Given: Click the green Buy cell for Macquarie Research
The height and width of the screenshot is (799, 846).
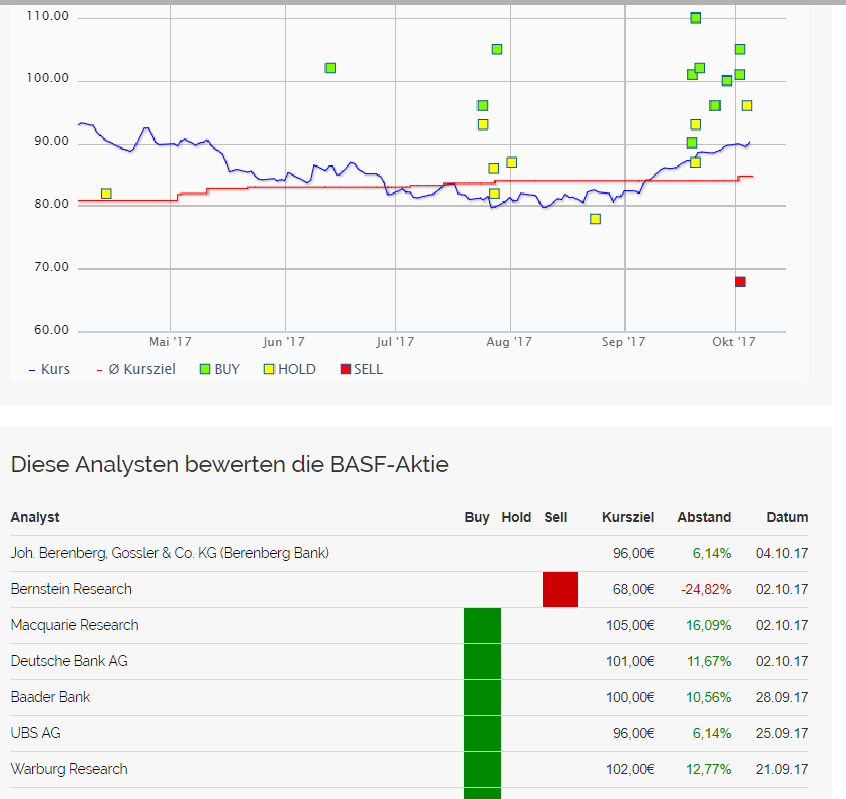Looking at the screenshot, I should coord(482,625).
